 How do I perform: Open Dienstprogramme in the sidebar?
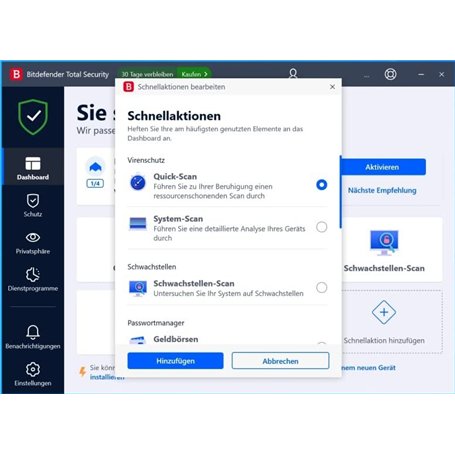[x=33, y=279]
